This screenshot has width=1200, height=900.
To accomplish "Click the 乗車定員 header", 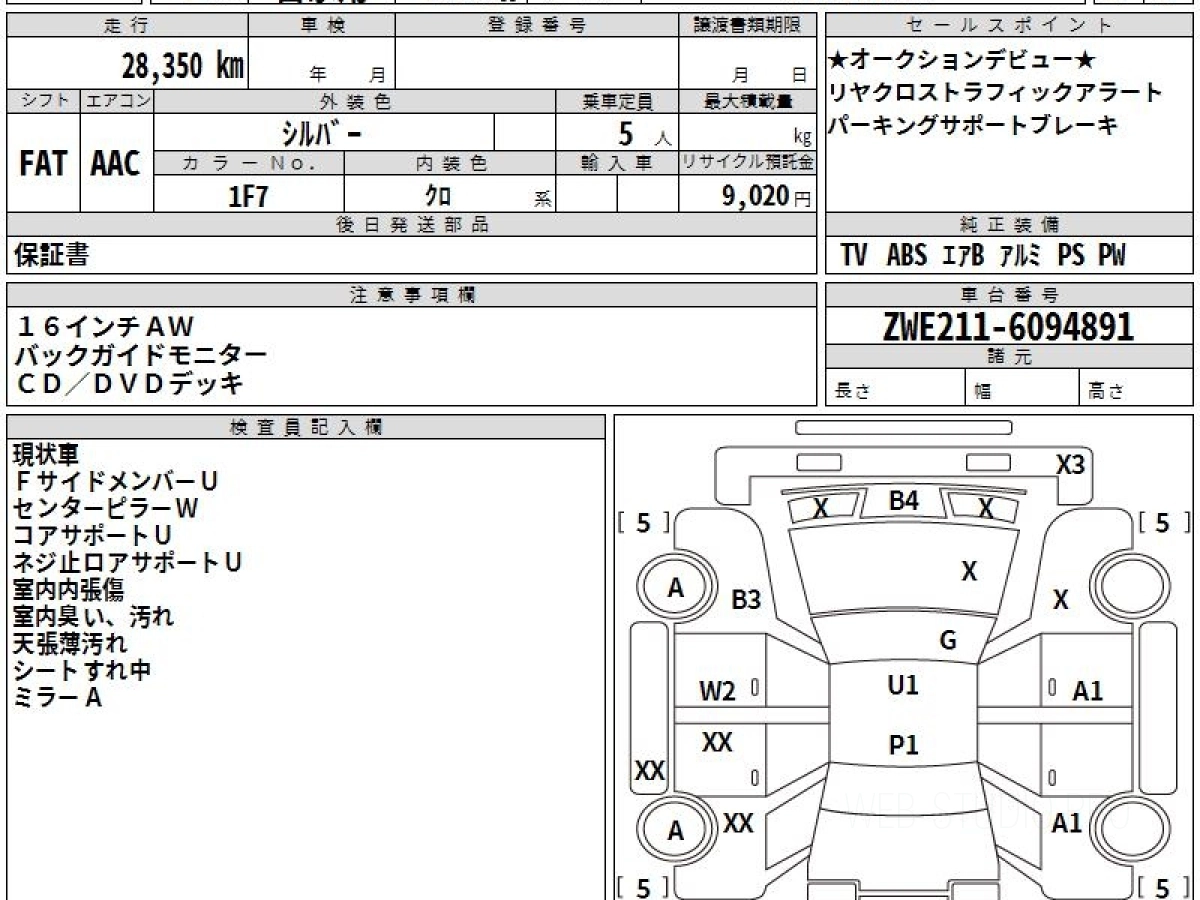I will pos(617,101).
